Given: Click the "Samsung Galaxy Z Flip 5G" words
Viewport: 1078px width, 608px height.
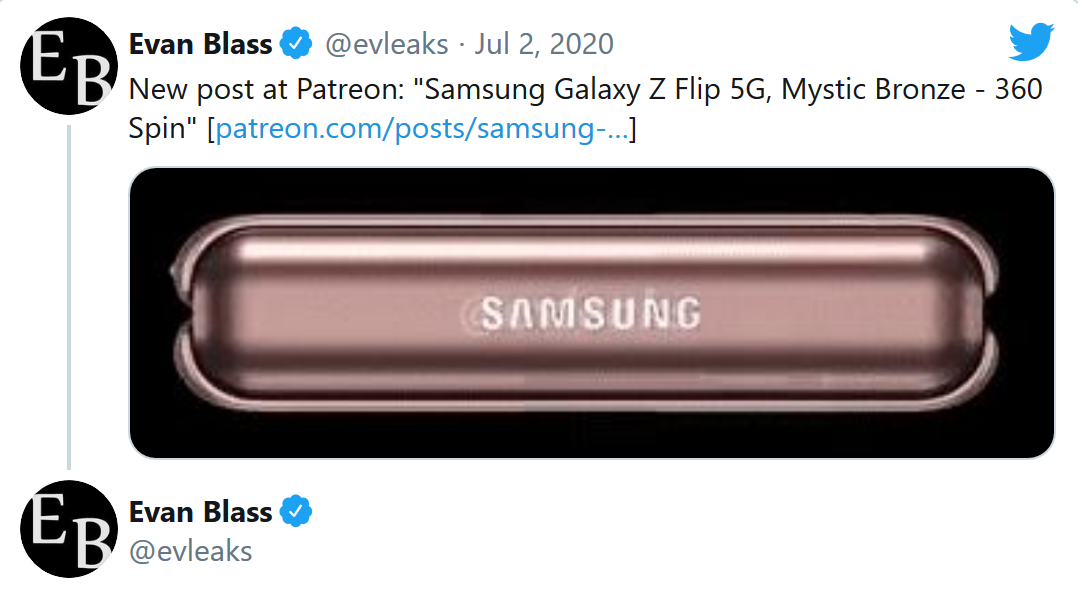Looking at the screenshot, I should click(597, 90).
